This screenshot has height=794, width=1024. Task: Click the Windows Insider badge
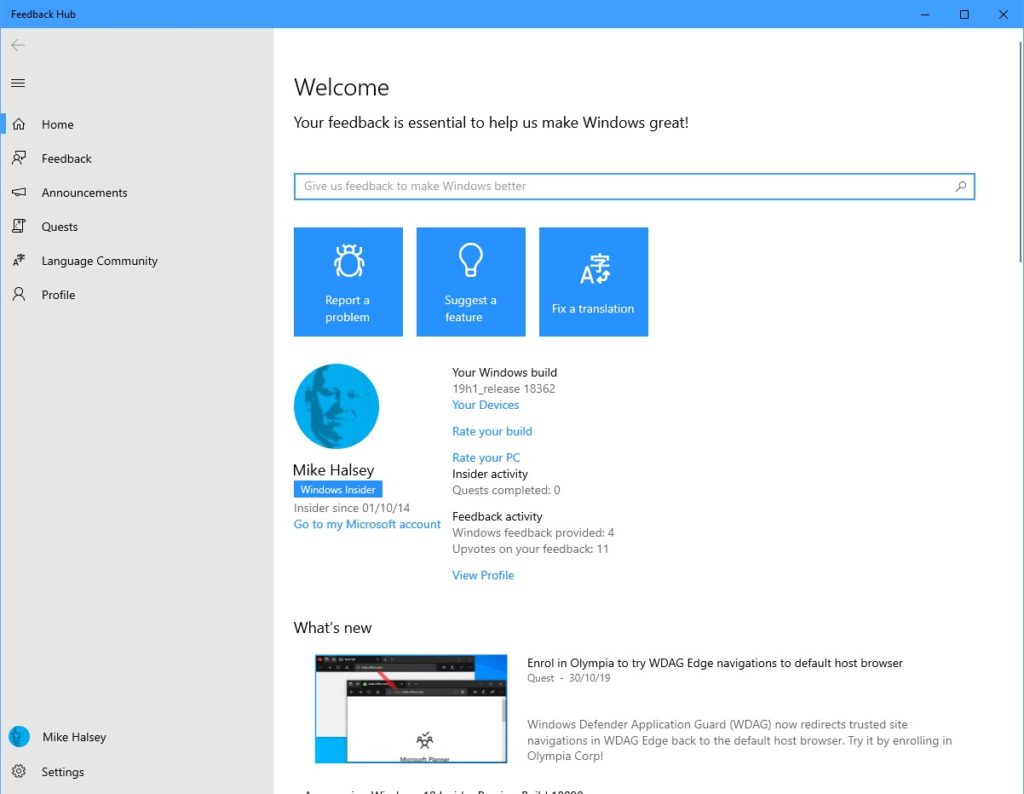click(338, 489)
